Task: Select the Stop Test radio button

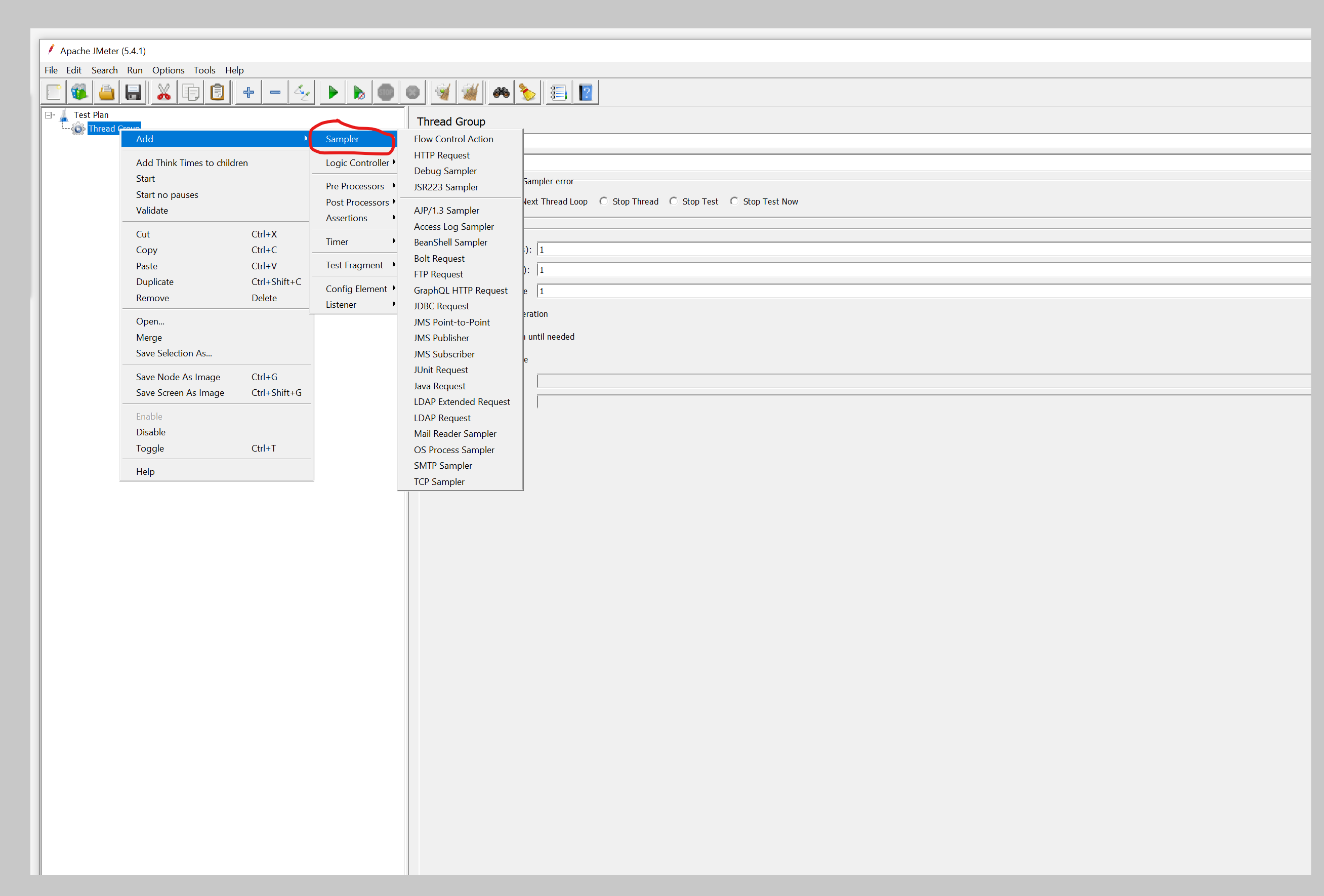Action: (x=674, y=201)
